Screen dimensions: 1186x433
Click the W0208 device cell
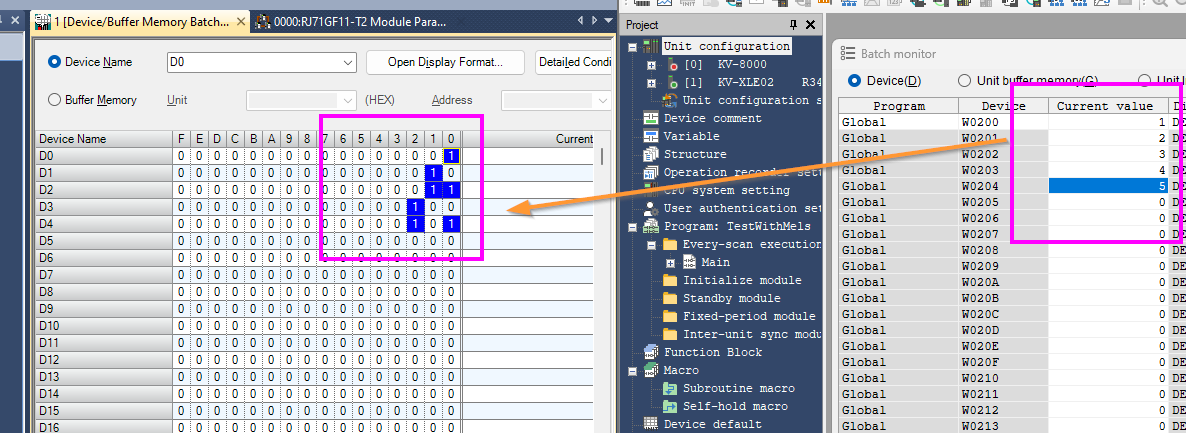(x=1003, y=250)
